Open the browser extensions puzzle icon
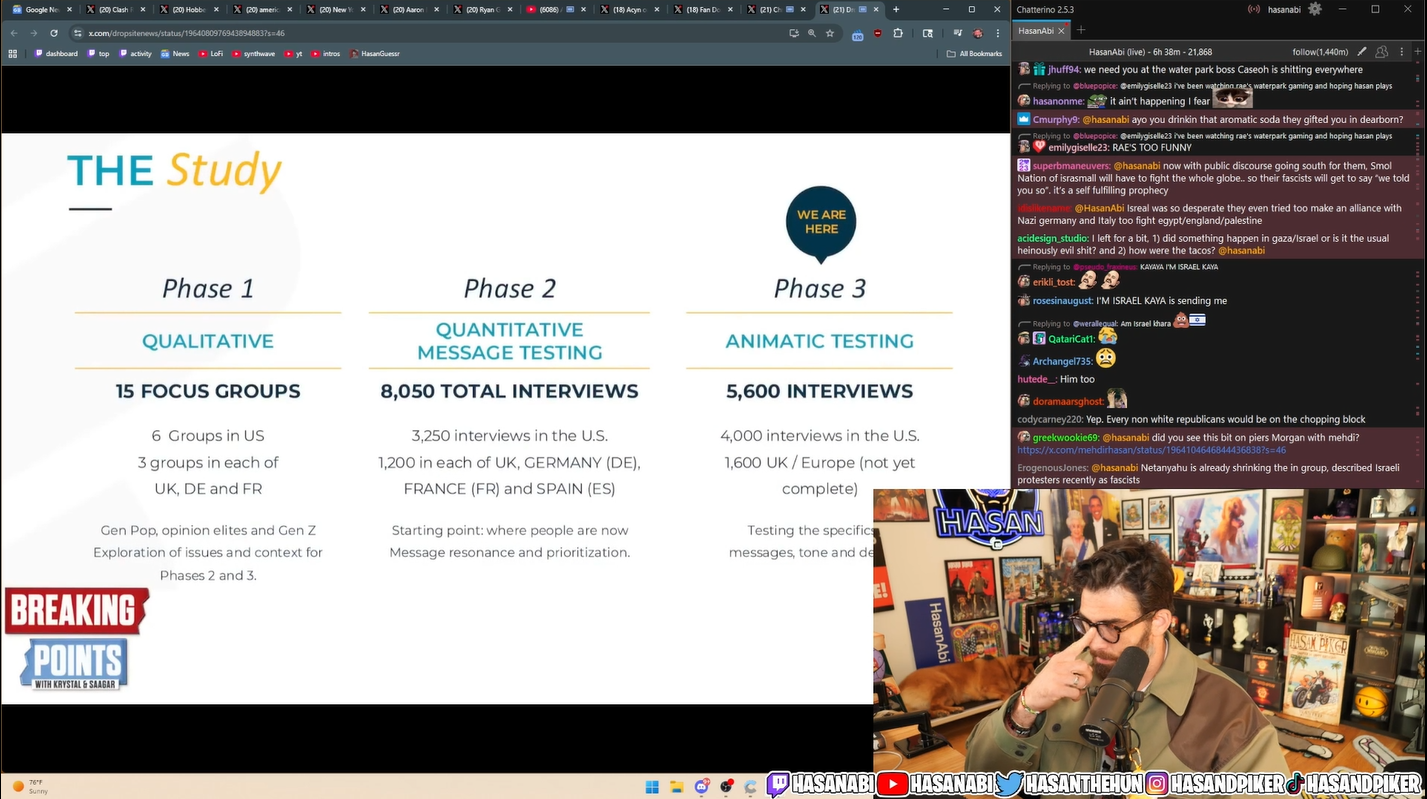This screenshot has width=1427, height=799. click(x=898, y=33)
